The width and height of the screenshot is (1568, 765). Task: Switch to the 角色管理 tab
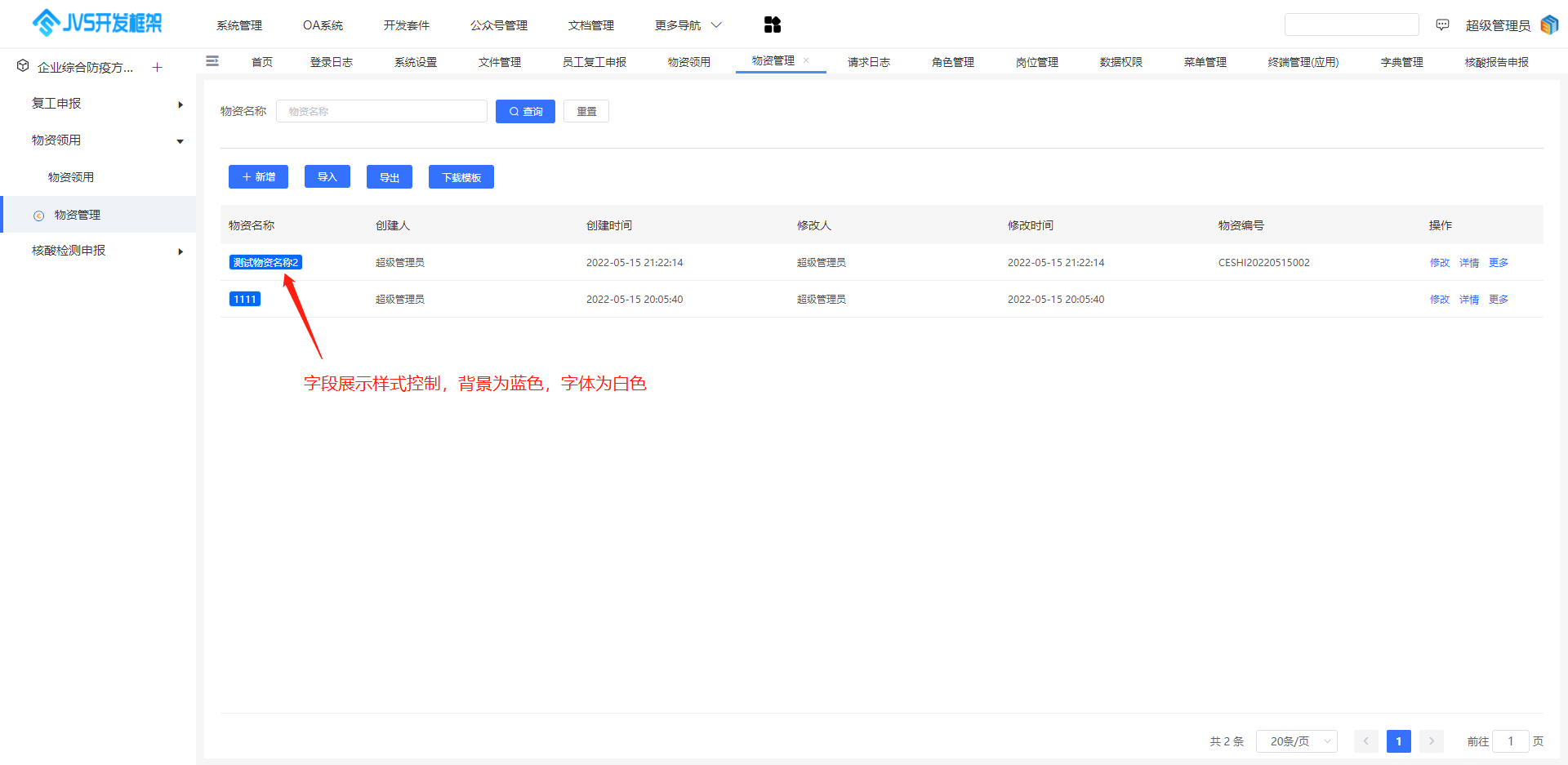click(952, 61)
